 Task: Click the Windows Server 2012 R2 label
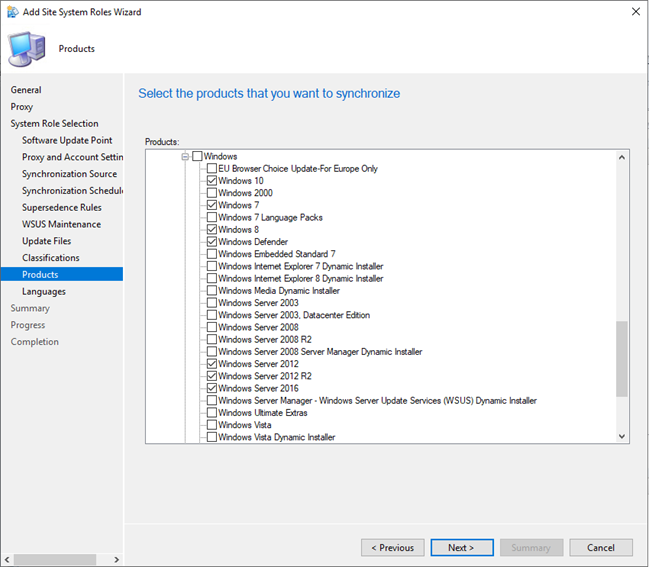(x=265, y=376)
